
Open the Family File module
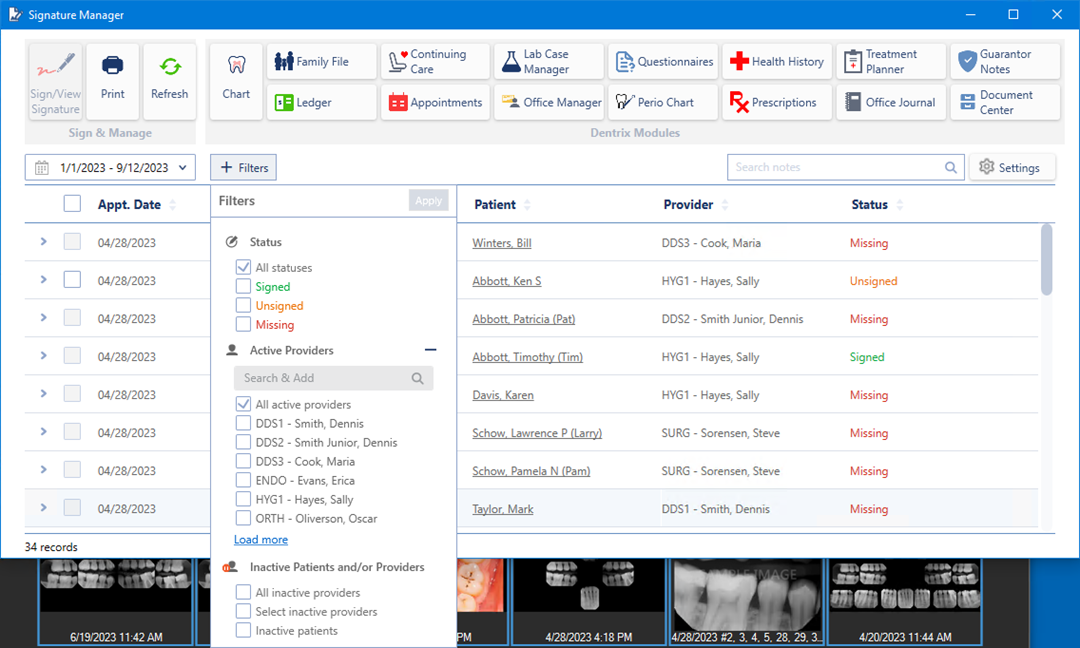[x=322, y=62]
